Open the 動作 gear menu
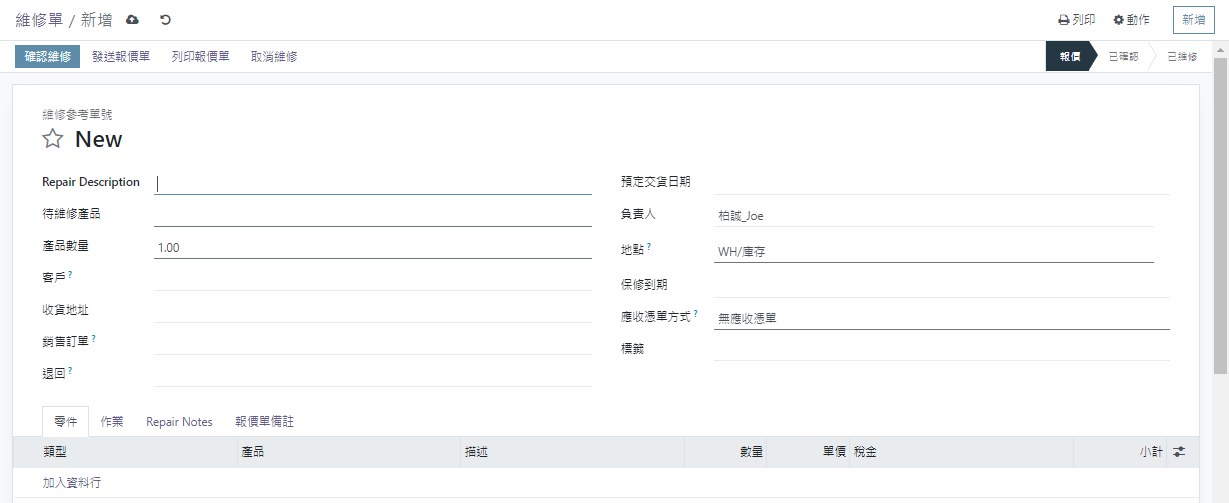Screen dimensions: 1229x503 click(1131, 20)
